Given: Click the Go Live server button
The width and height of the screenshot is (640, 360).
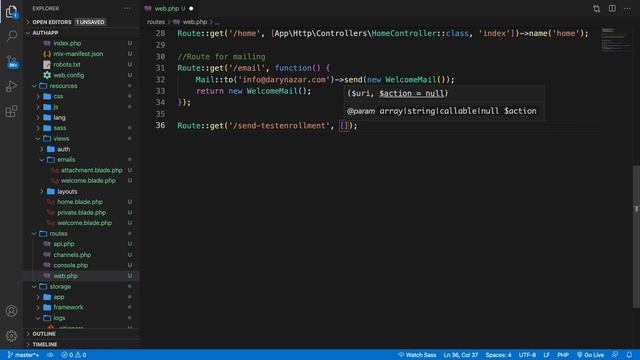Looking at the screenshot, I should 590,355.
